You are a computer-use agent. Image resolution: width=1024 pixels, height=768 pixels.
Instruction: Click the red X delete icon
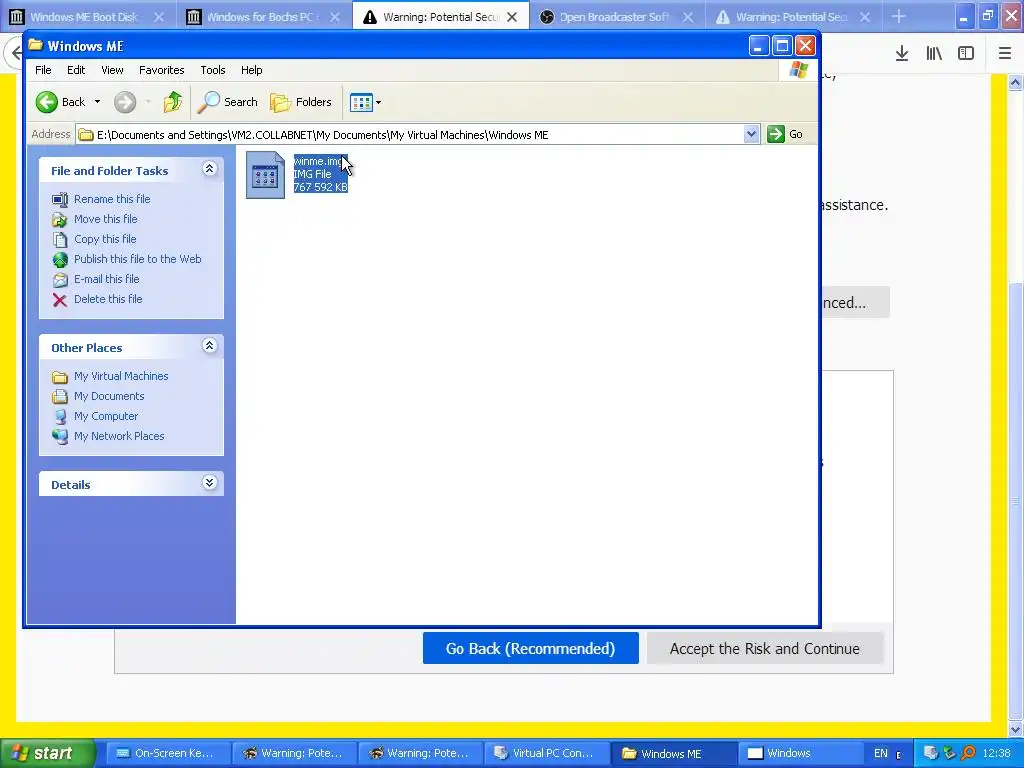click(59, 300)
